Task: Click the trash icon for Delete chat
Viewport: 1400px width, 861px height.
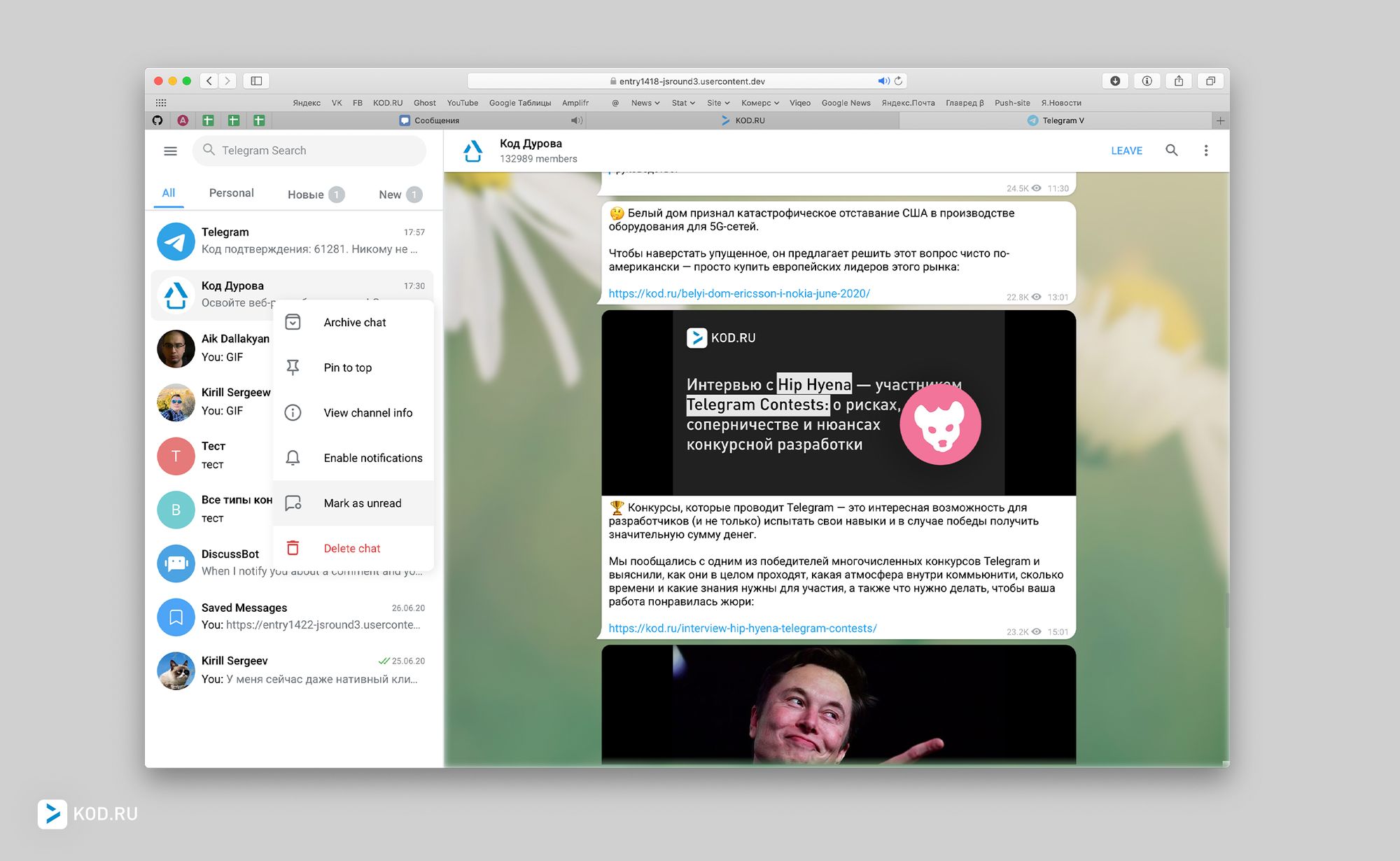Action: (x=293, y=548)
